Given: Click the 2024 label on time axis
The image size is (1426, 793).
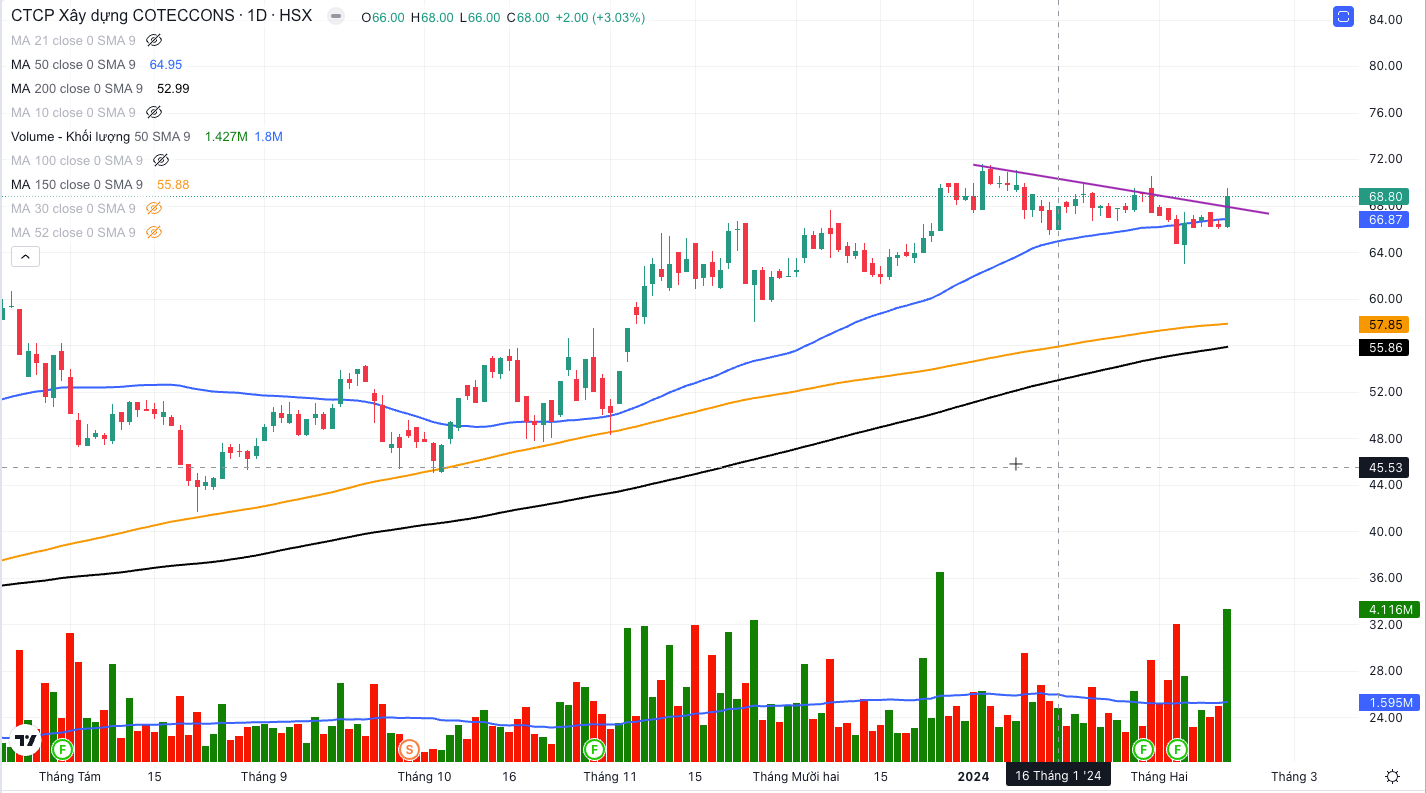Looking at the screenshot, I should click(x=973, y=776).
